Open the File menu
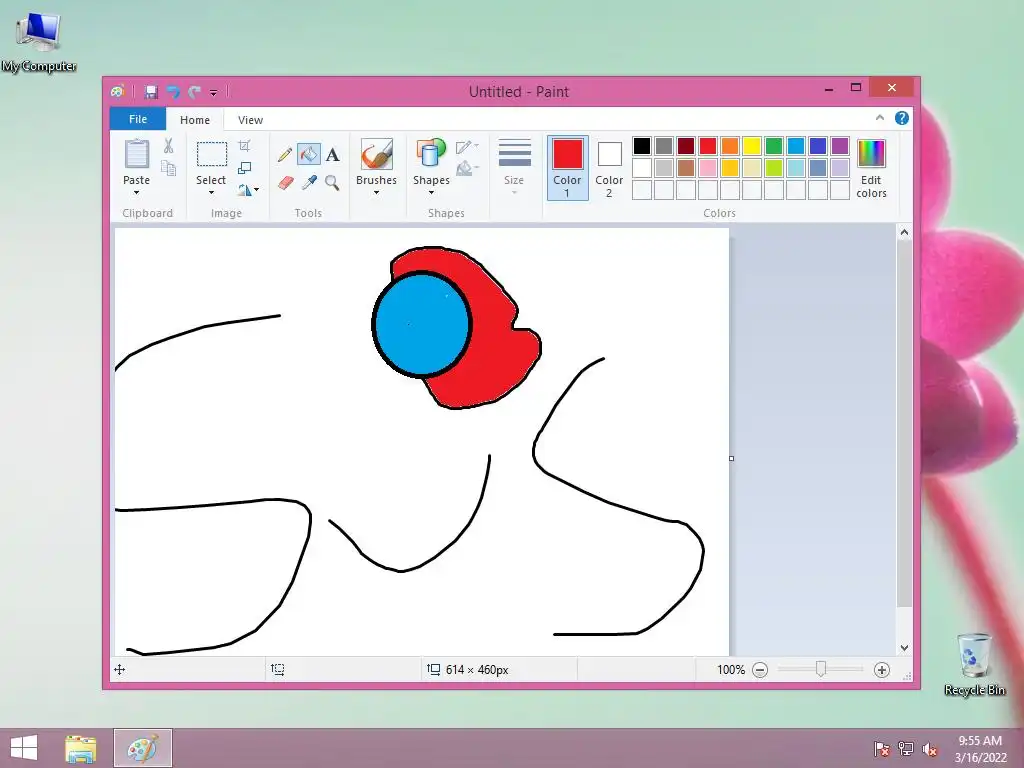 (138, 119)
